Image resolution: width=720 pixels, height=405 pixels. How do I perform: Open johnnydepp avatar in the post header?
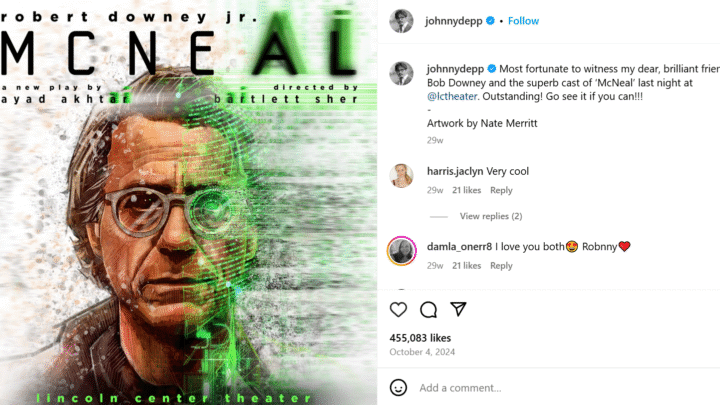(x=401, y=21)
